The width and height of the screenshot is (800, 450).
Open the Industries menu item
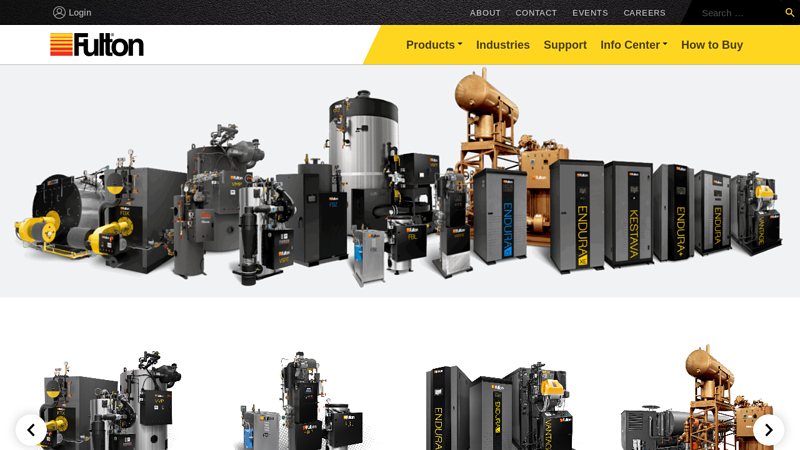point(503,45)
